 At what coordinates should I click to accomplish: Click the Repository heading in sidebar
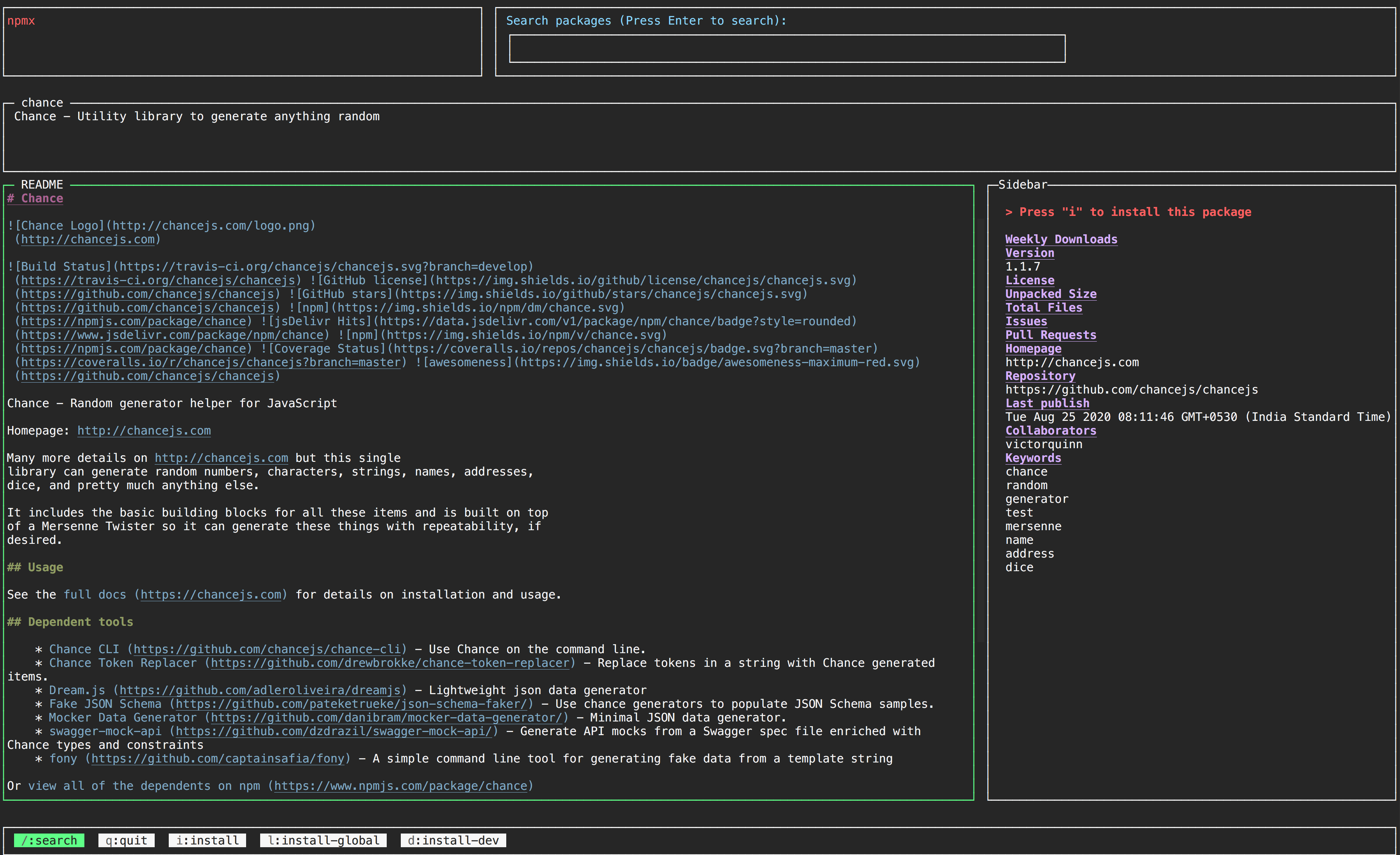pos(1040,376)
